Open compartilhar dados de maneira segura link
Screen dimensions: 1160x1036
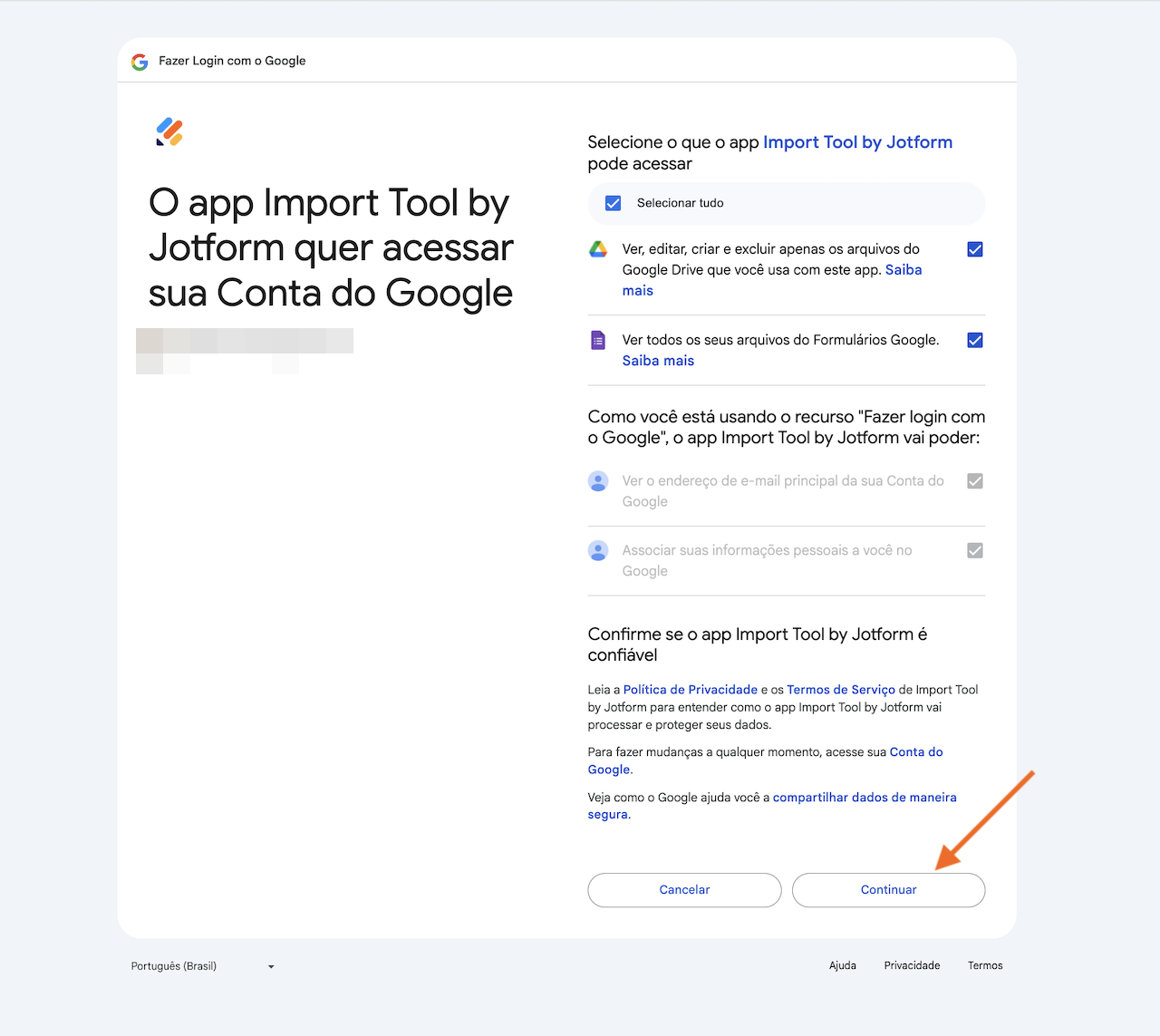click(865, 798)
